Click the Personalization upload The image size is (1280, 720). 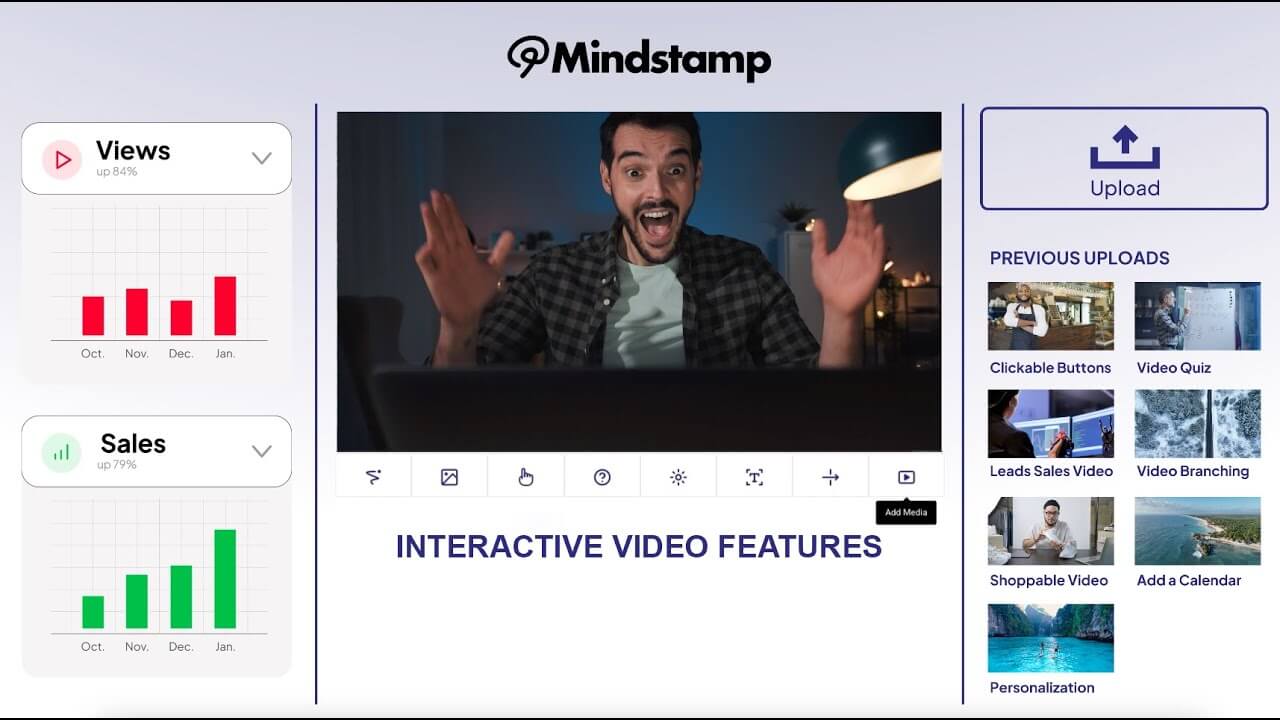point(1050,638)
